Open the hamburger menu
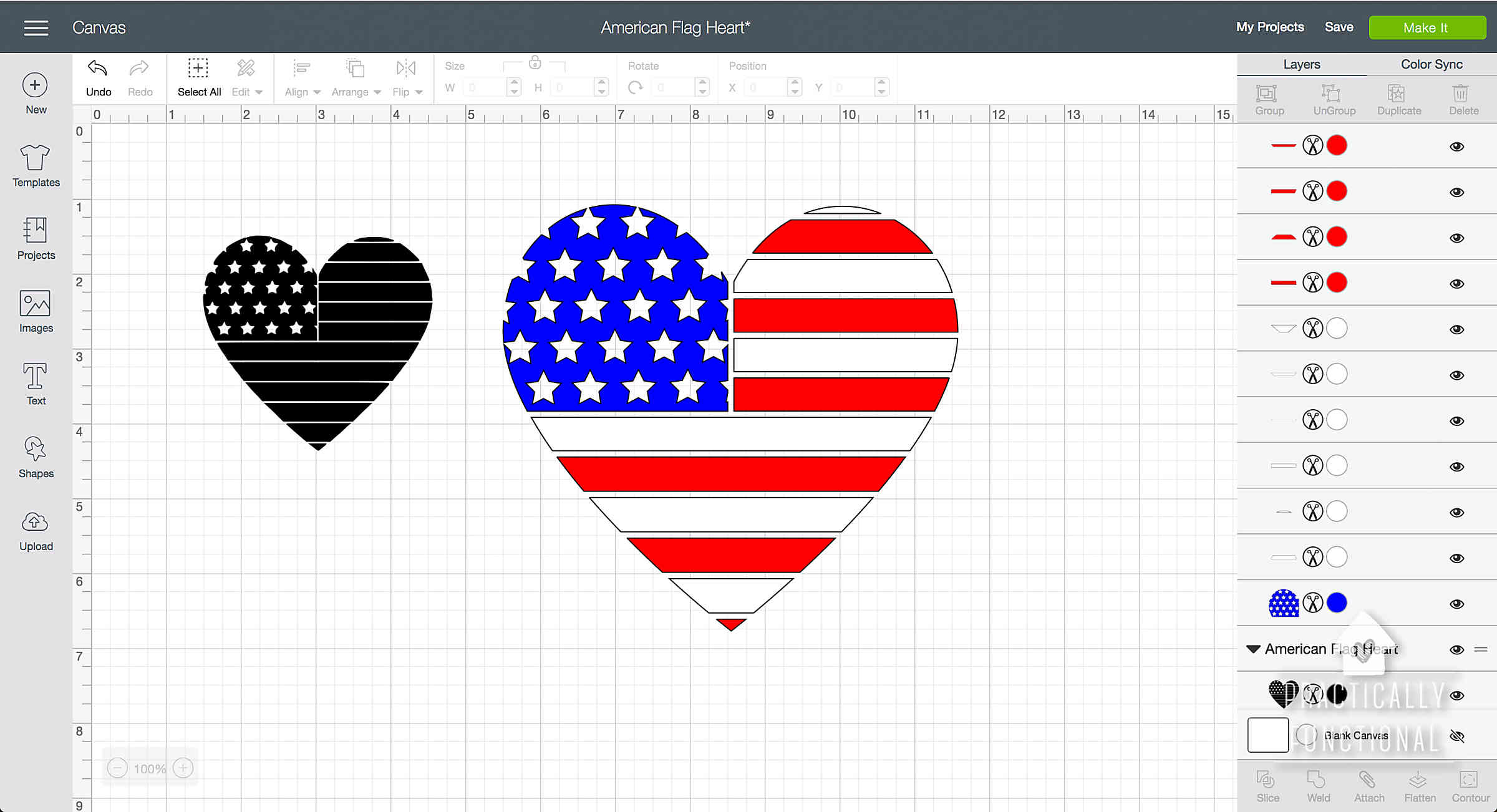 click(x=36, y=27)
